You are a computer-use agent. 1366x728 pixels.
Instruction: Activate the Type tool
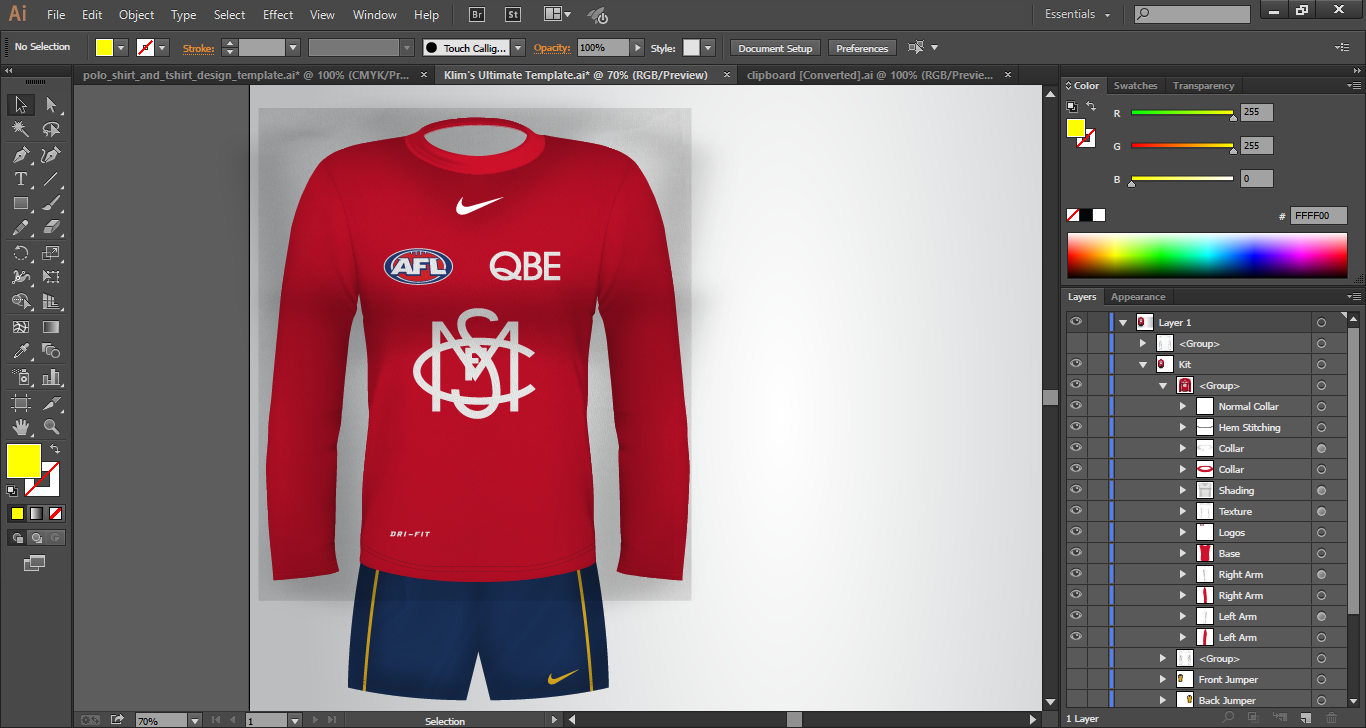[x=20, y=179]
